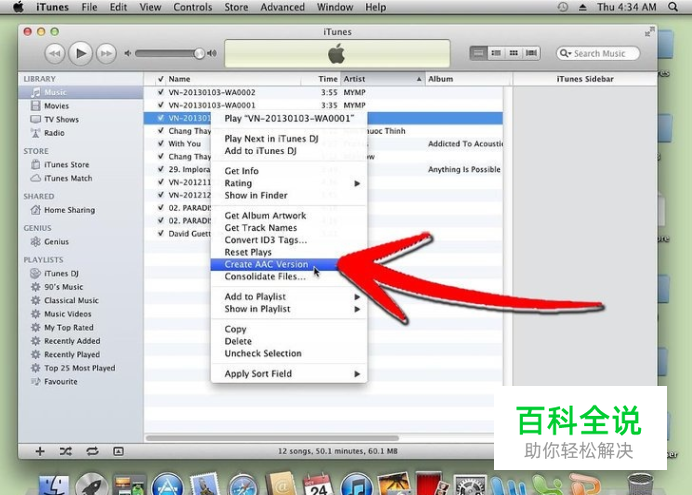Sort by the Name column header

pyautogui.click(x=233, y=79)
